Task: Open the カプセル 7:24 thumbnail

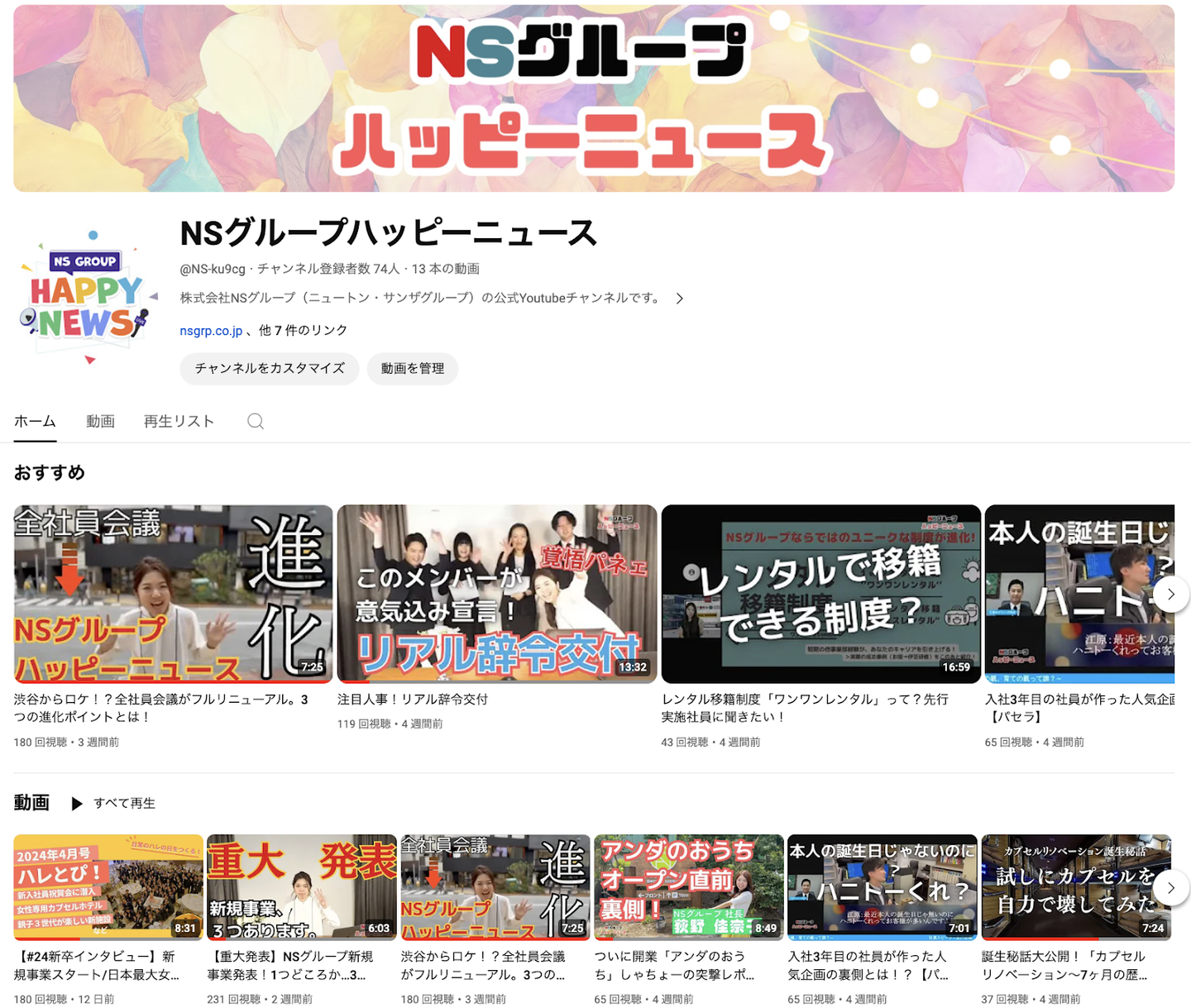Action: pyautogui.click(x=1076, y=887)
